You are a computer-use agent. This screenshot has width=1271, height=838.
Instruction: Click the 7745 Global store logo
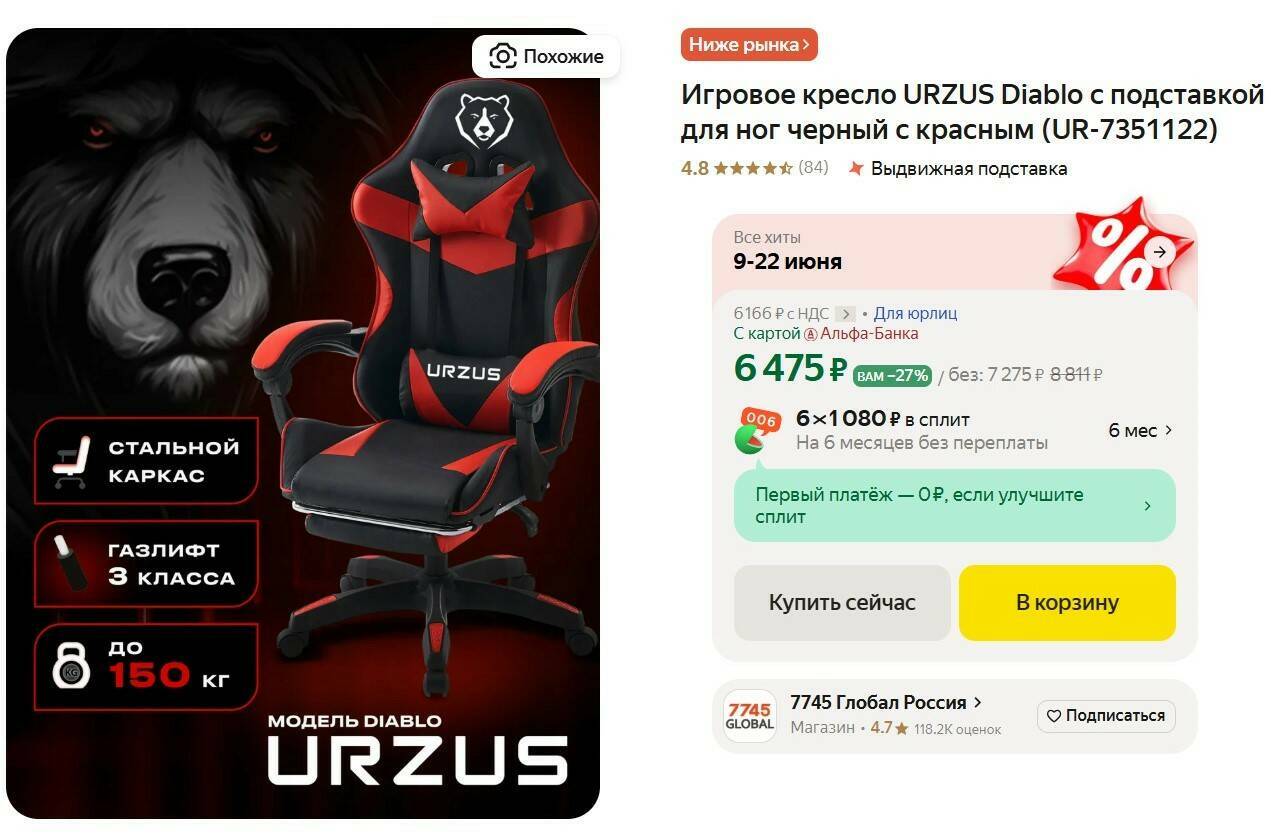click(749, 716)
